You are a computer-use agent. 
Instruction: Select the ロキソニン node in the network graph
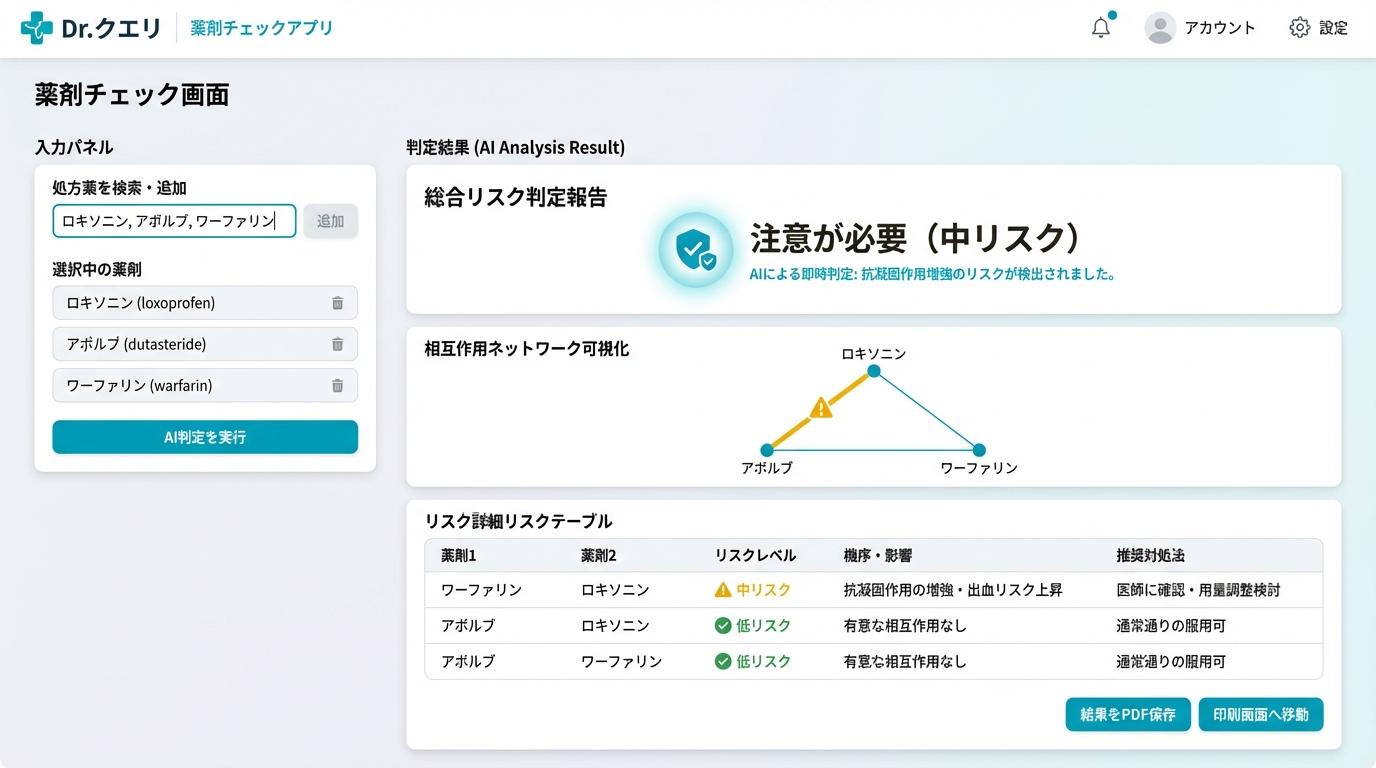point(873,370)
